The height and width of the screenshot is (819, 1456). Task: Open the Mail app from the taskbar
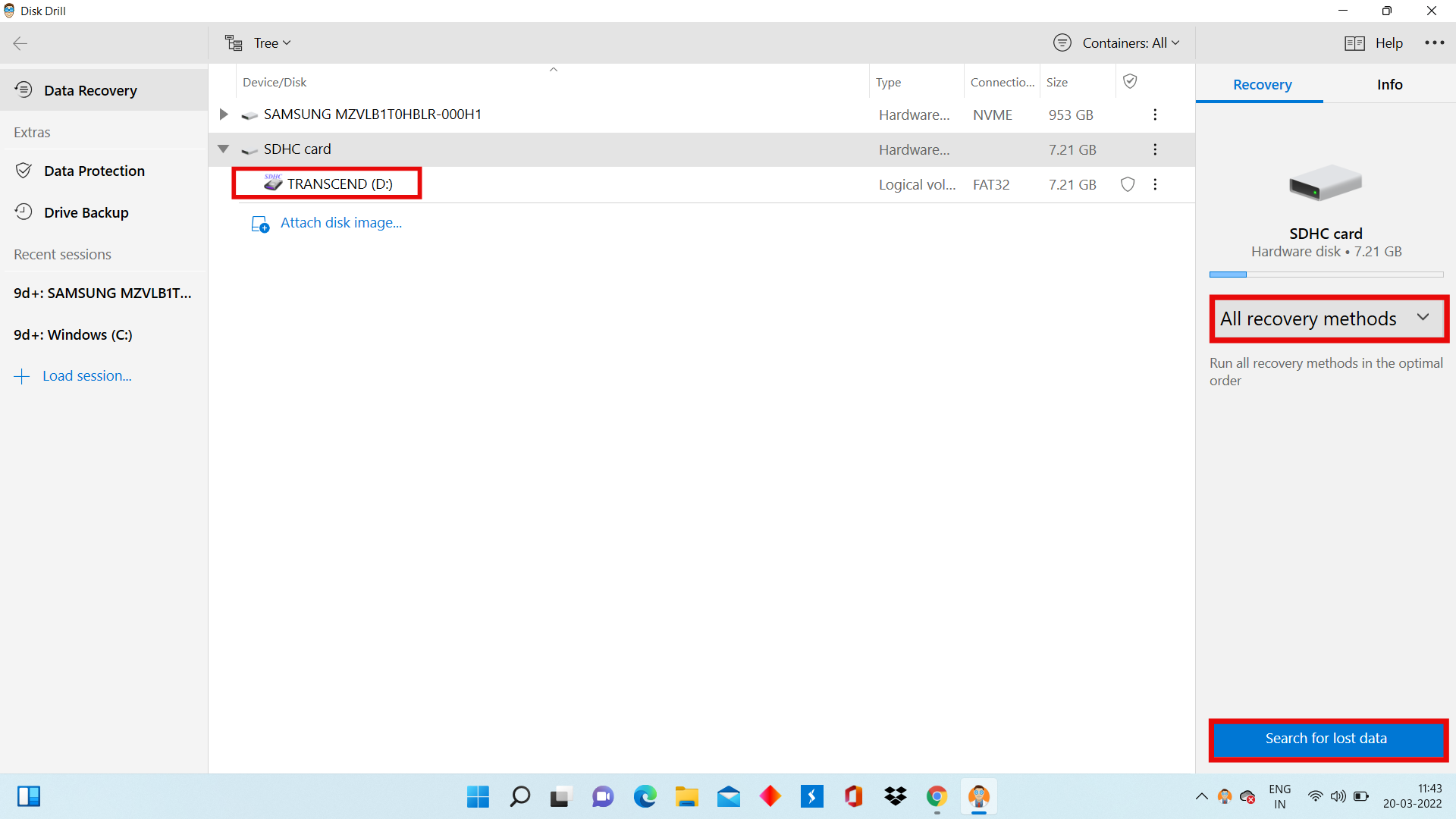coord(729,796)
